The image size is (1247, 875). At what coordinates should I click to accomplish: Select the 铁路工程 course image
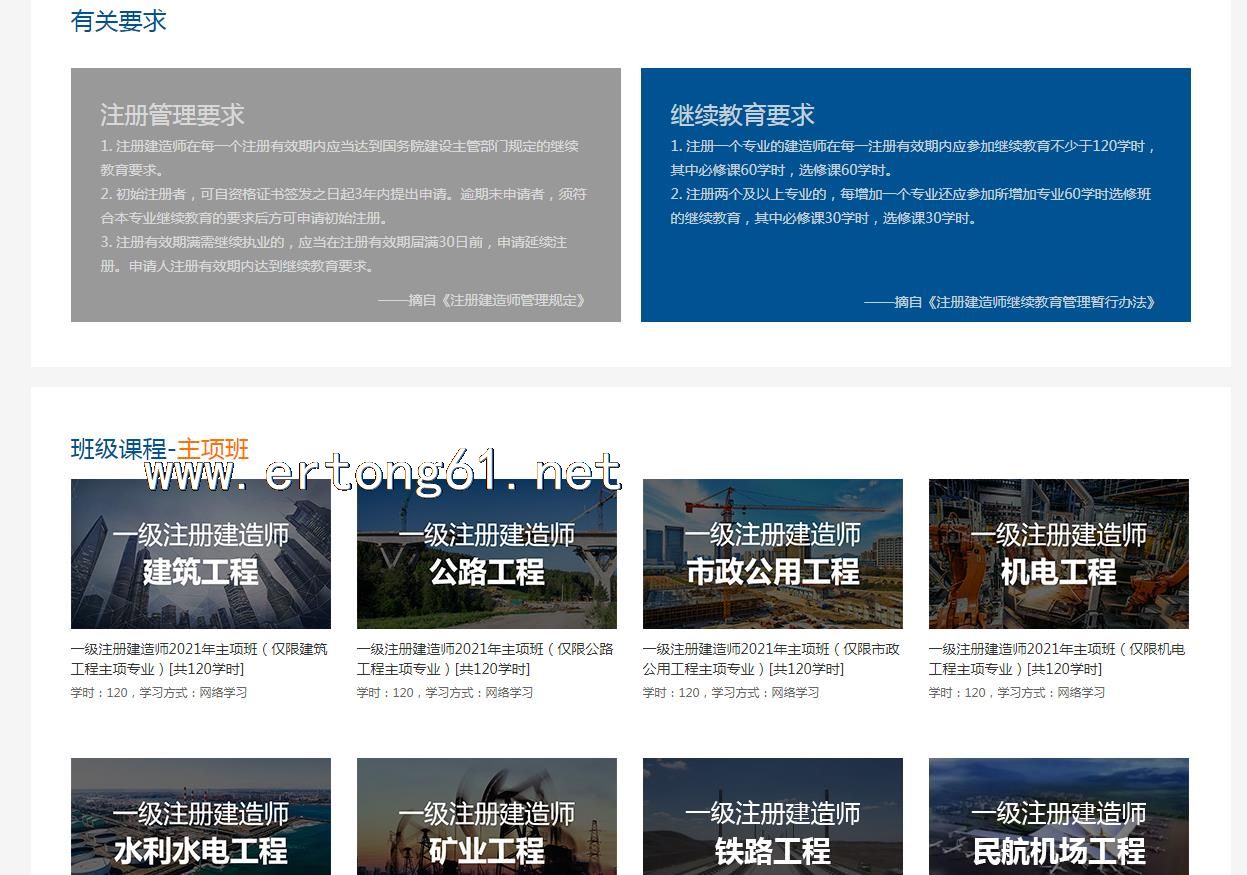(x=772, y=816)
